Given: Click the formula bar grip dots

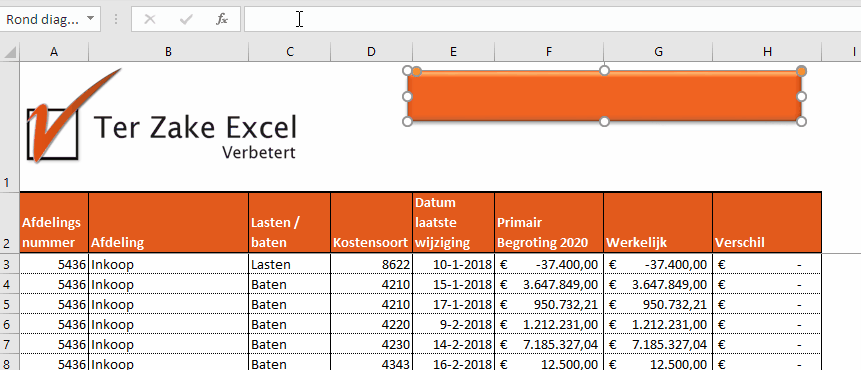Looking at the screenshot, I should (x=116, y=20).
